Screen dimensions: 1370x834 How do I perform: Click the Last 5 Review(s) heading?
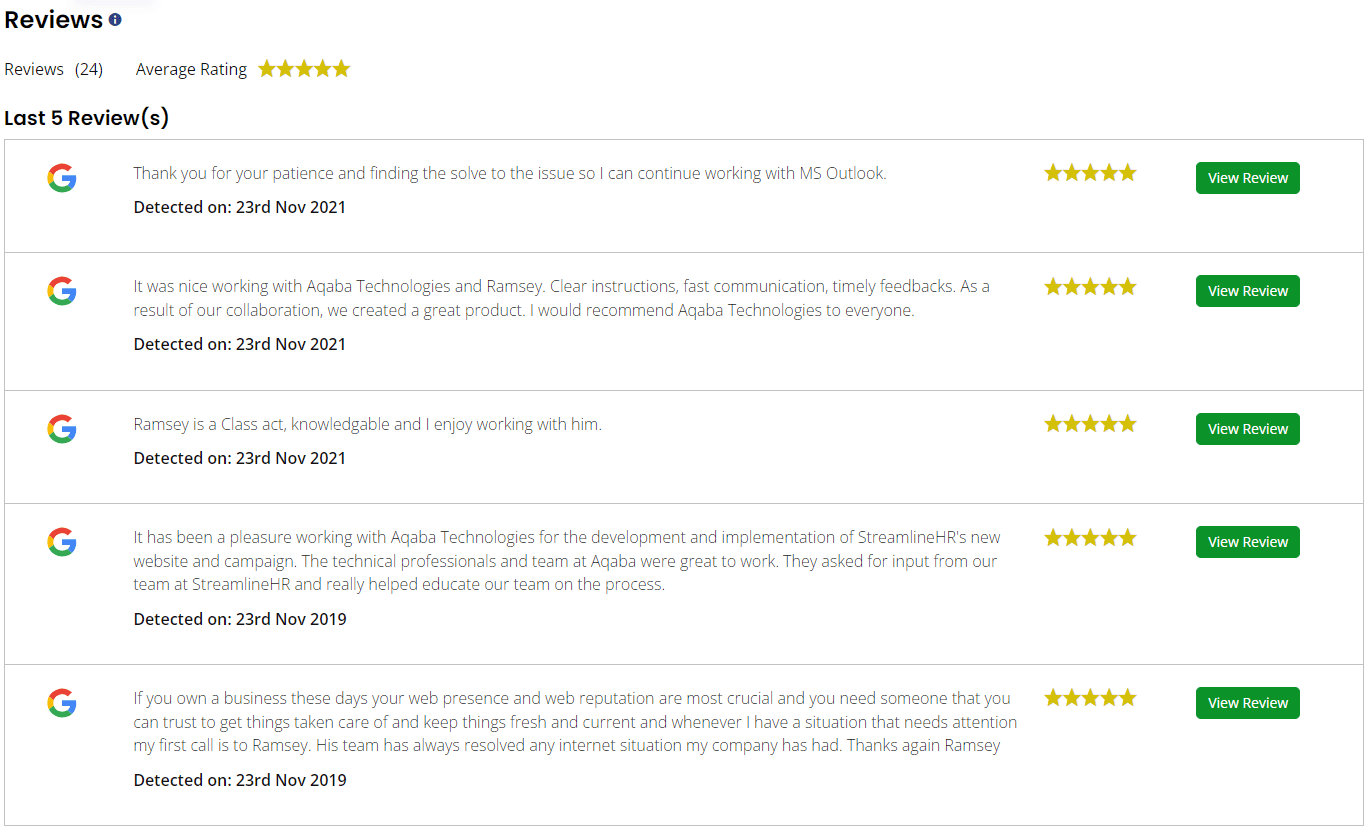tap(87, 118)
